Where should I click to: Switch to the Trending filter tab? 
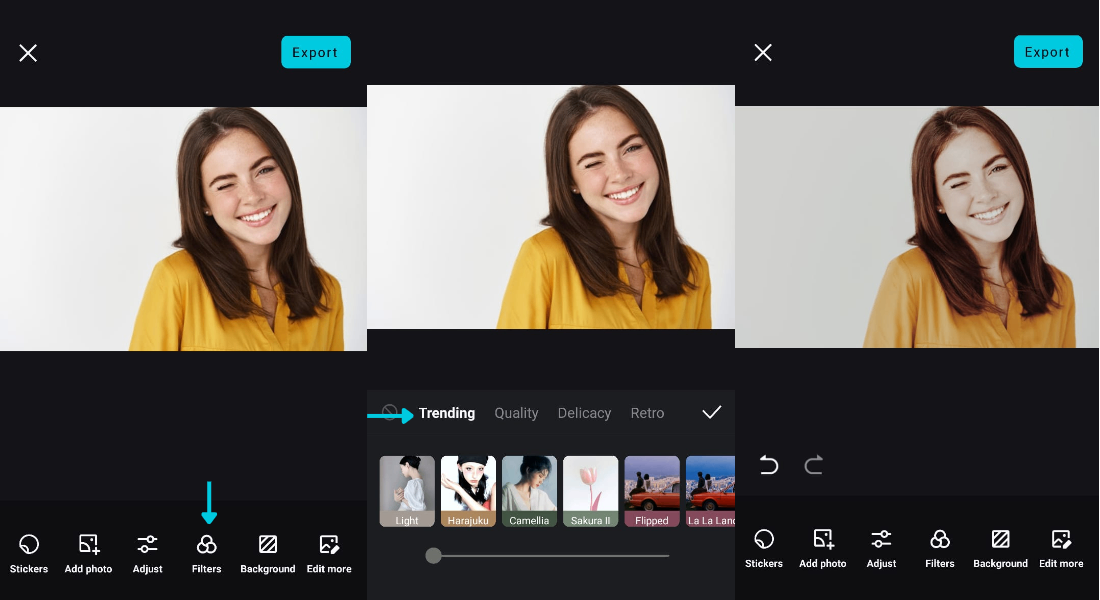coord(447,413)
